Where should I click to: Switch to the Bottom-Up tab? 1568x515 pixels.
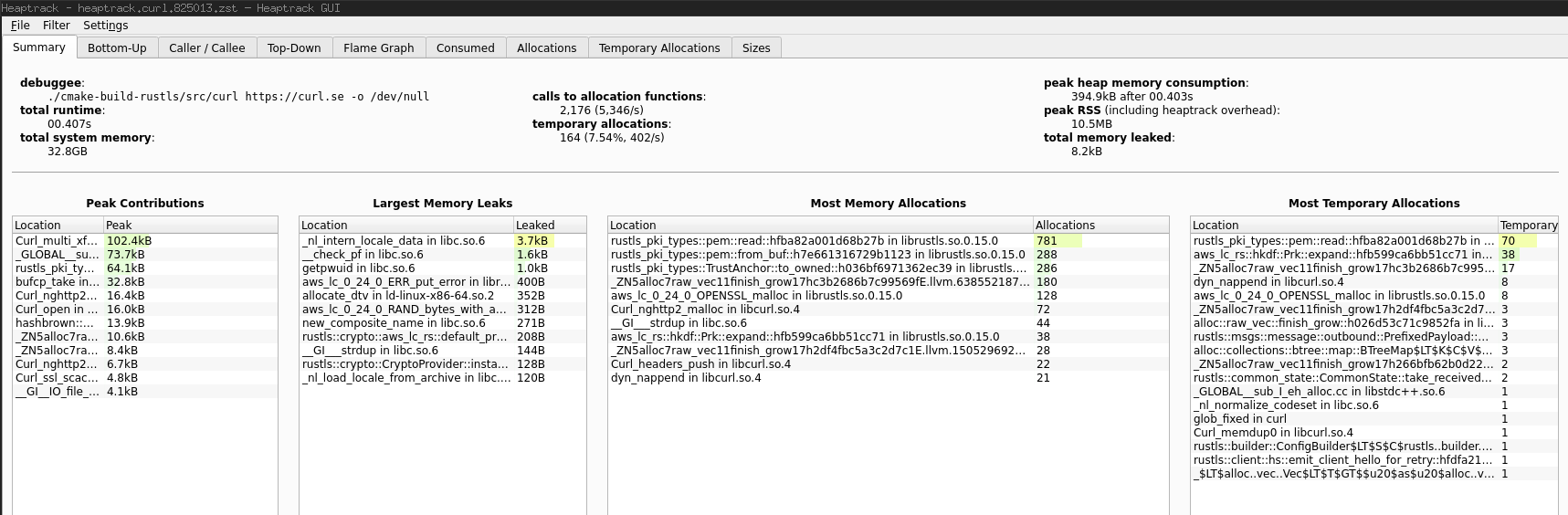tap(117, 48)
